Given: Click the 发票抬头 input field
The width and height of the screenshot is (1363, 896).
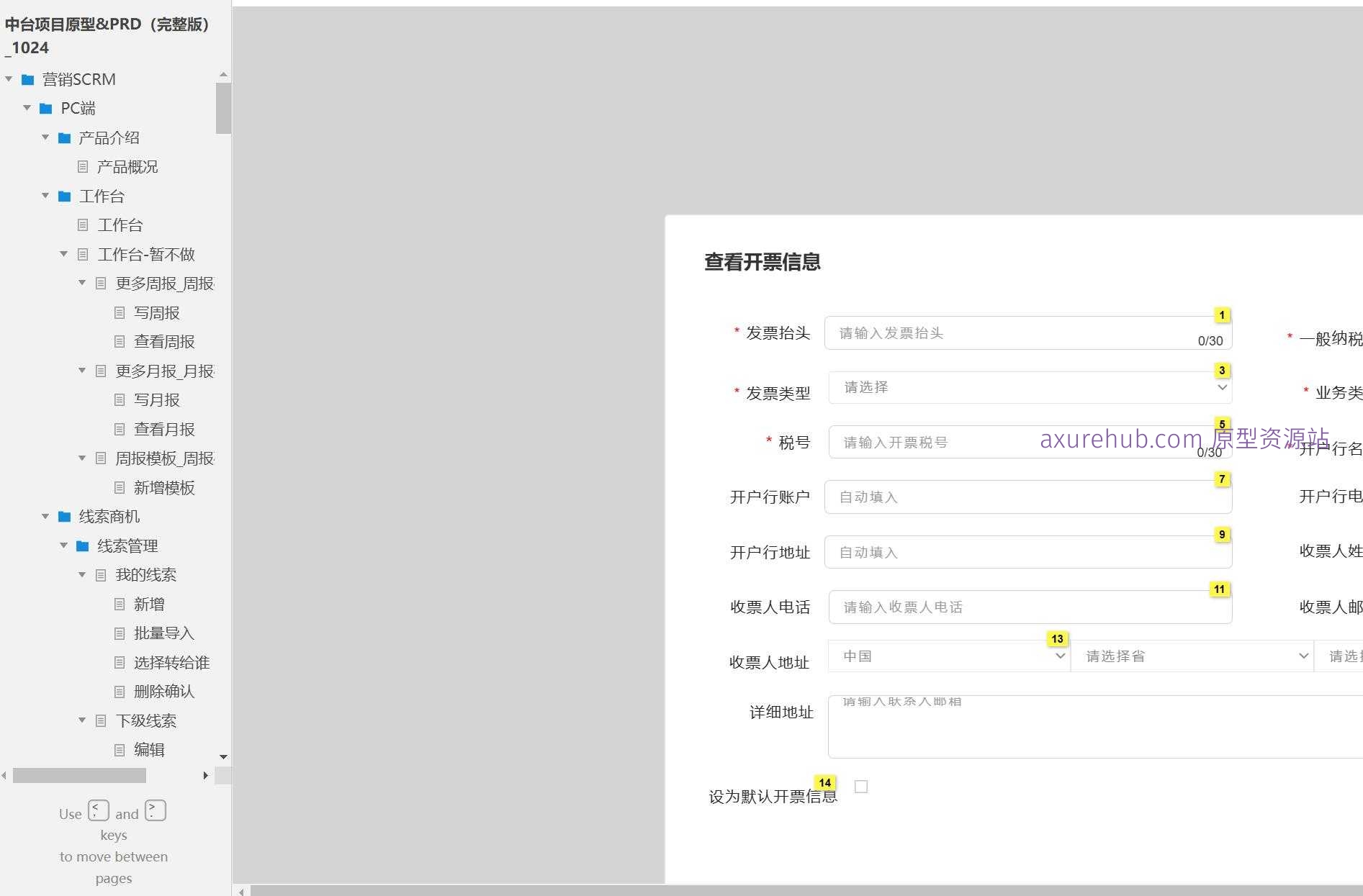Looking at the screenshot, I should pos(1008,332).
